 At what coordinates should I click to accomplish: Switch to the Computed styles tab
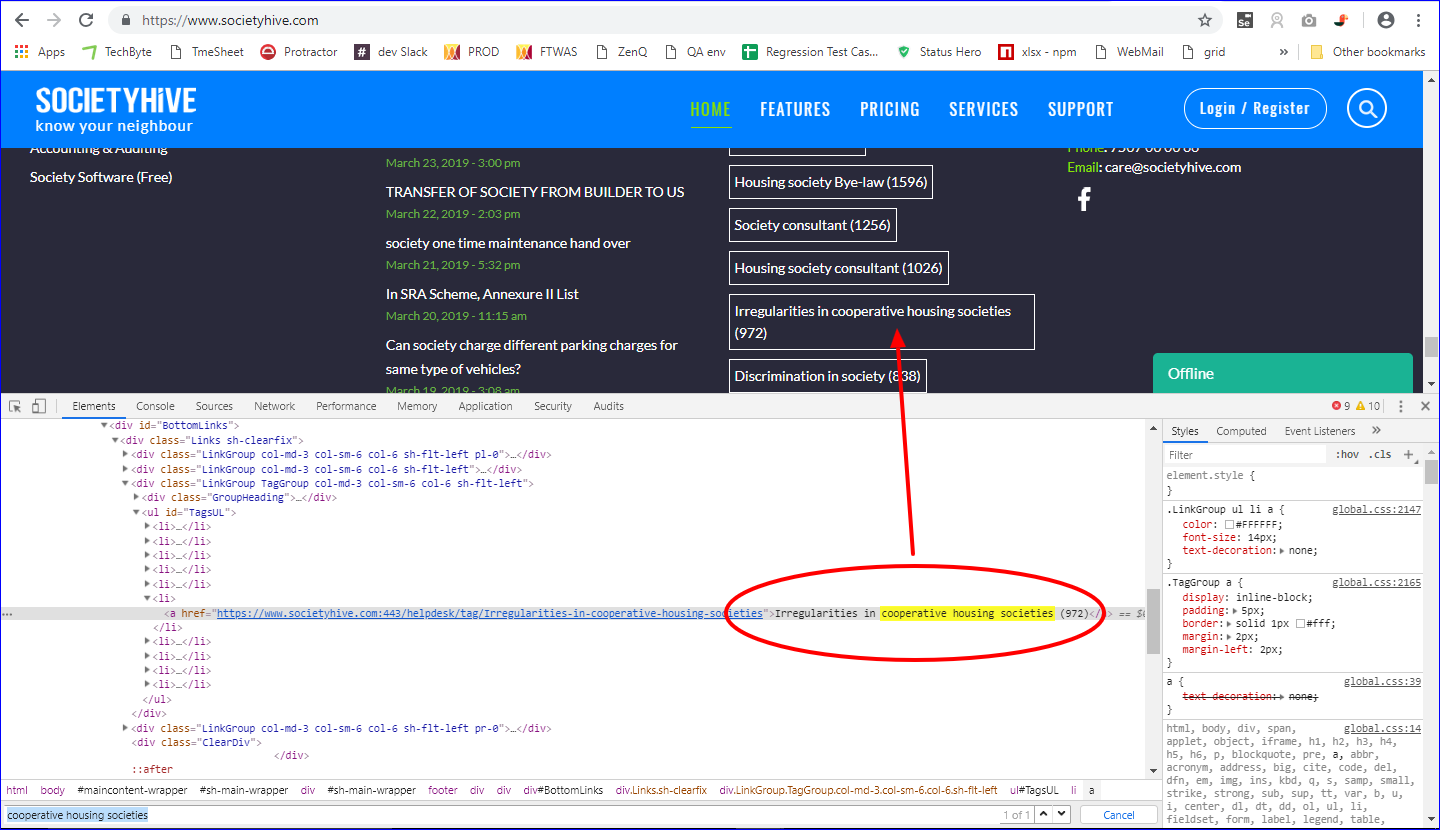click(x=1241, y=430)
